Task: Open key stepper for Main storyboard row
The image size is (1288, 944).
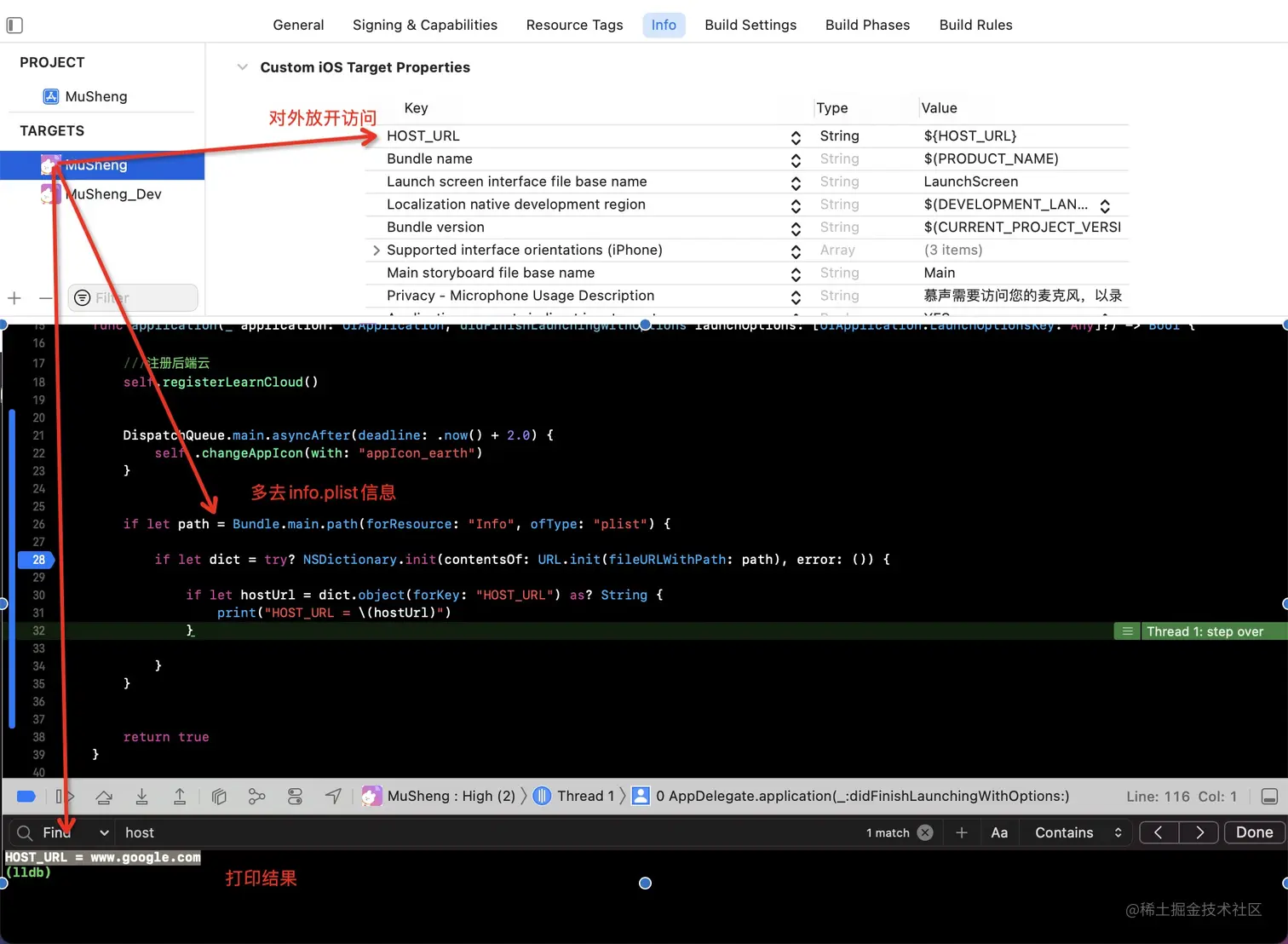Action: point(796,274)
